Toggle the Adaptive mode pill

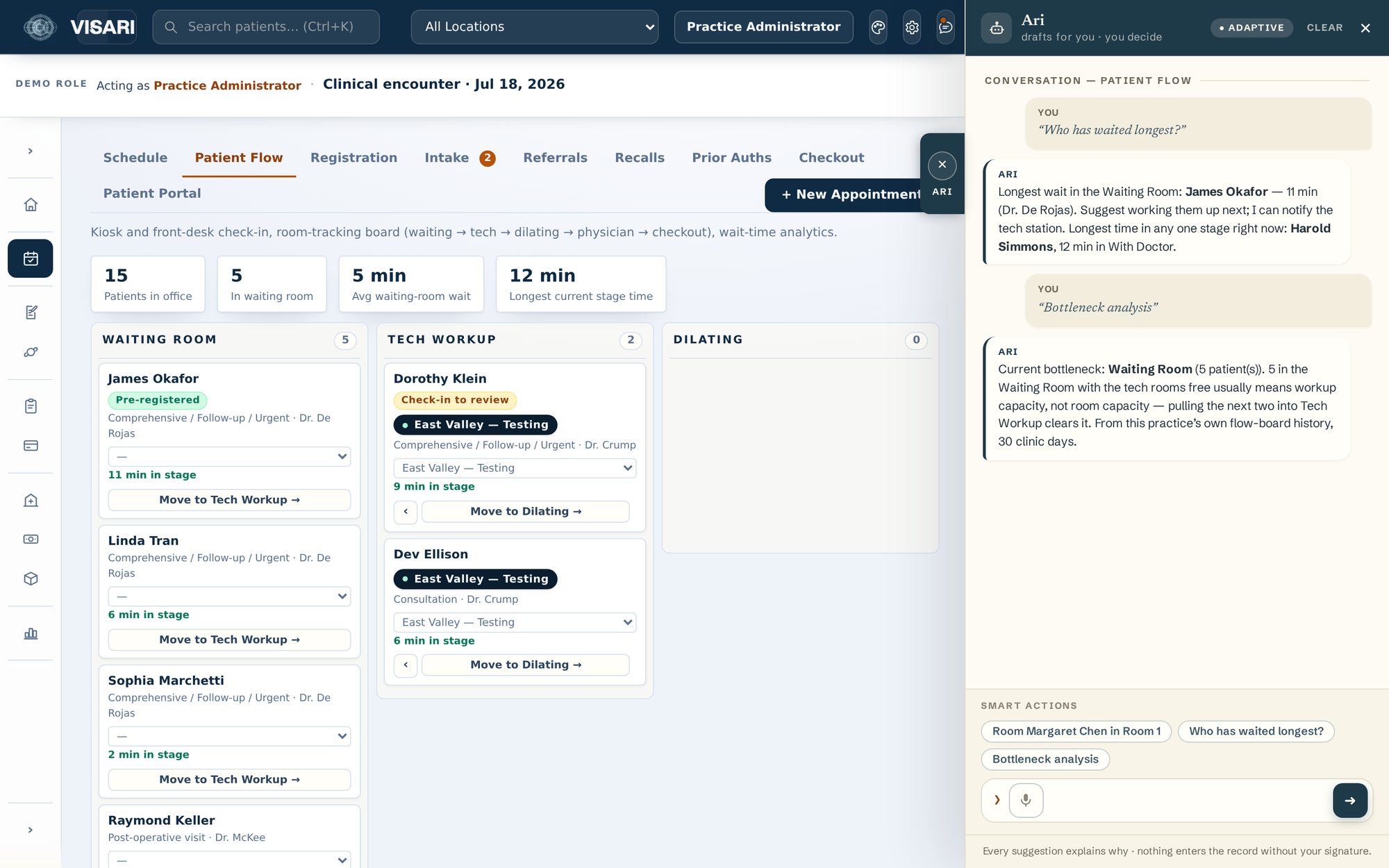pos(1251,28)
